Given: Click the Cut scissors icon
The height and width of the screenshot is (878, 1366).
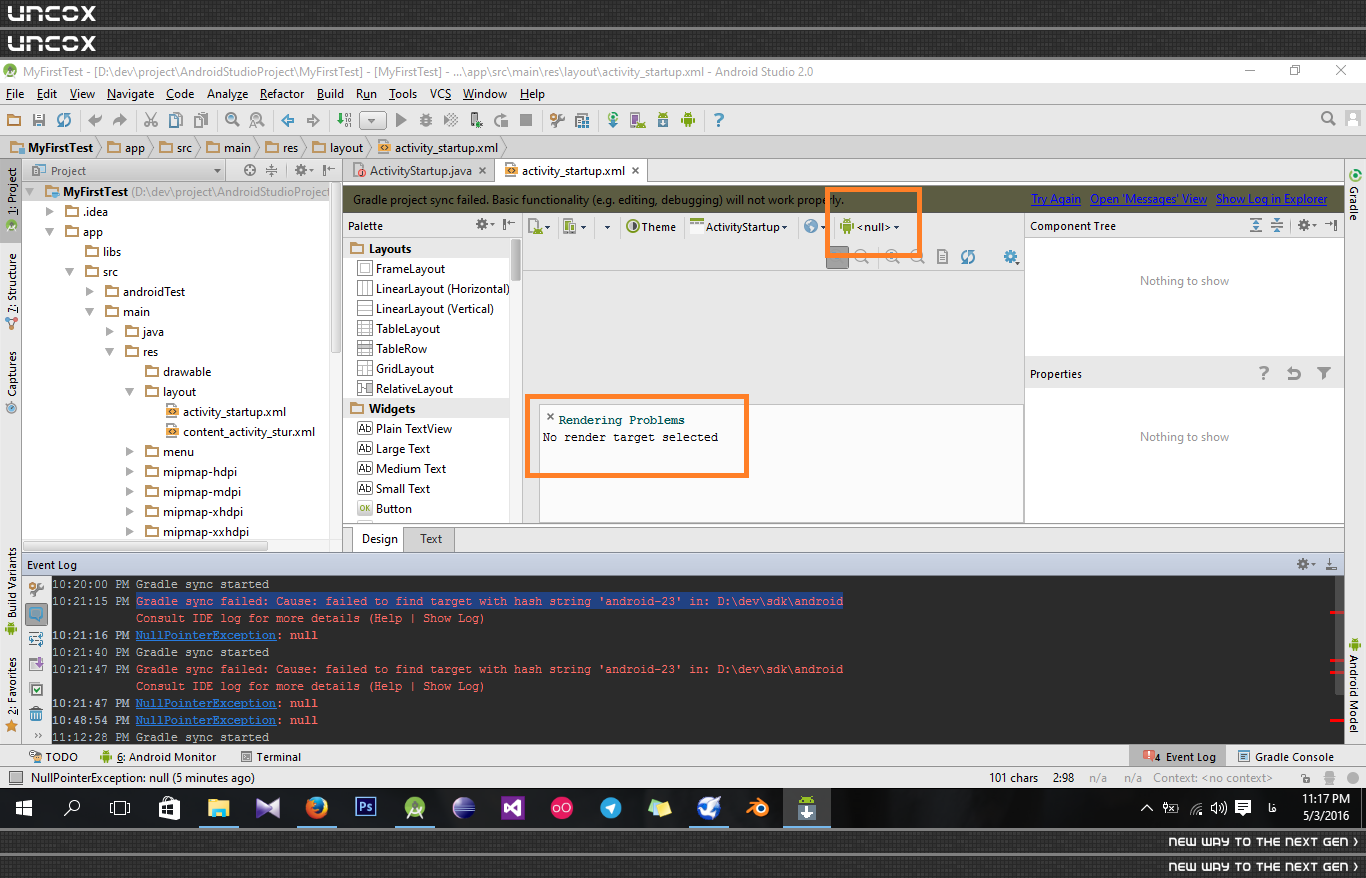Looking at the screenshot, I should [x=150, y=120].
